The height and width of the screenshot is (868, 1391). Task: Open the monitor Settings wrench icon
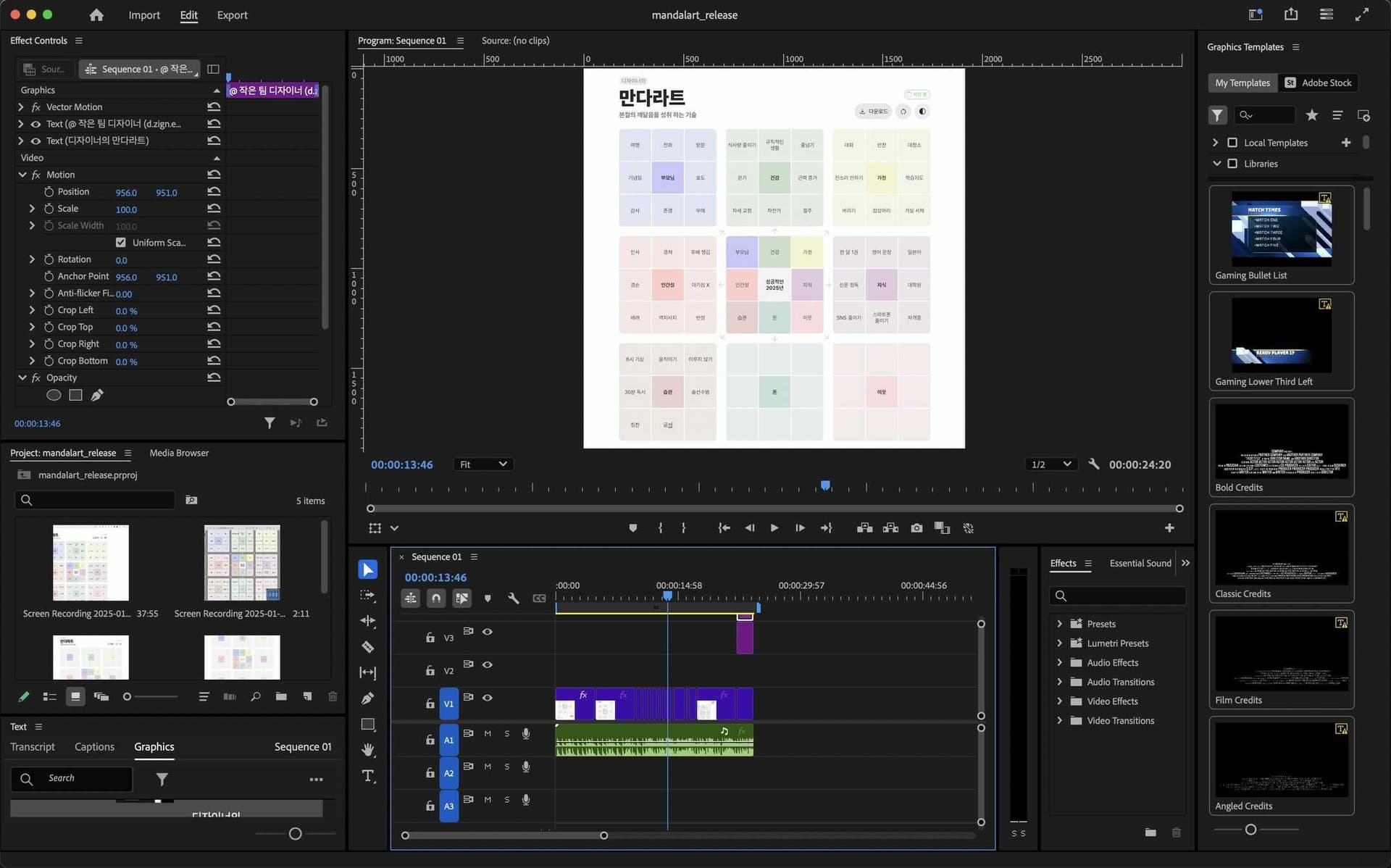[1094, 464]
